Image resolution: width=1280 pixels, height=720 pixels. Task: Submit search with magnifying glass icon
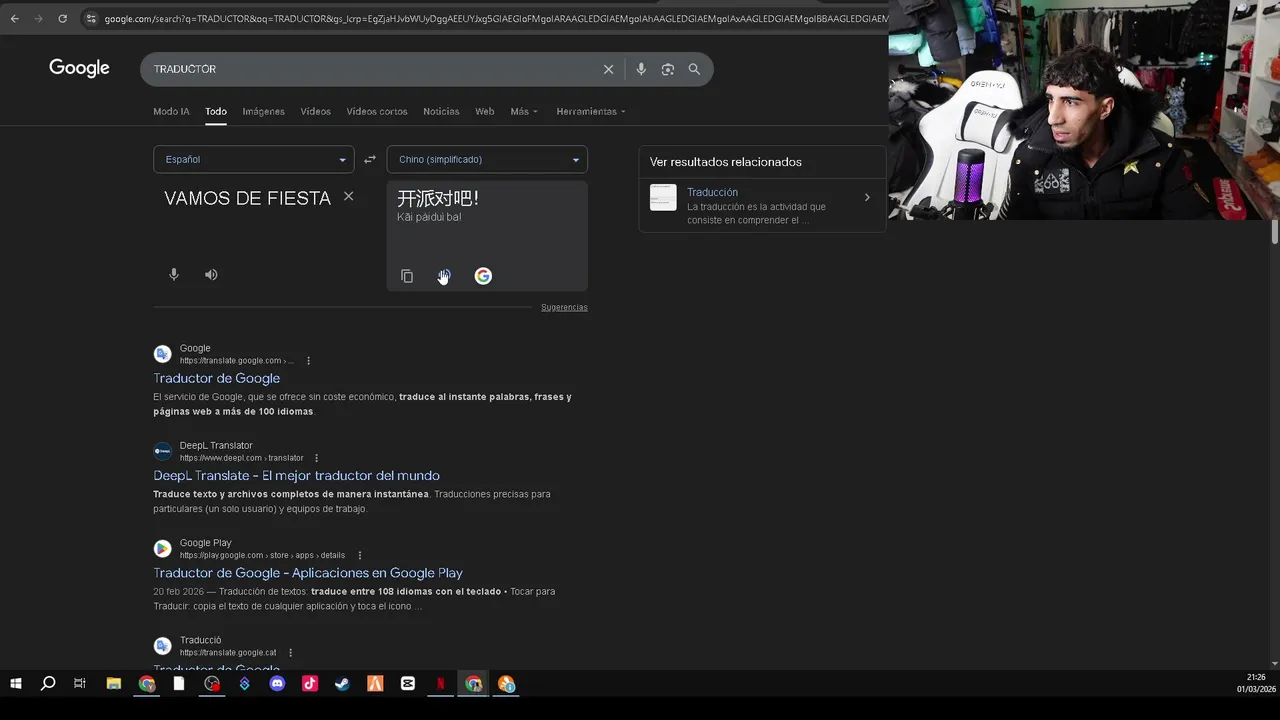694,69
